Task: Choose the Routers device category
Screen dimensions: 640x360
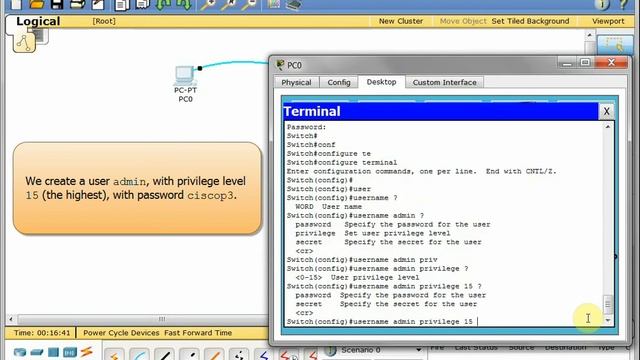Action: point(20,352)
